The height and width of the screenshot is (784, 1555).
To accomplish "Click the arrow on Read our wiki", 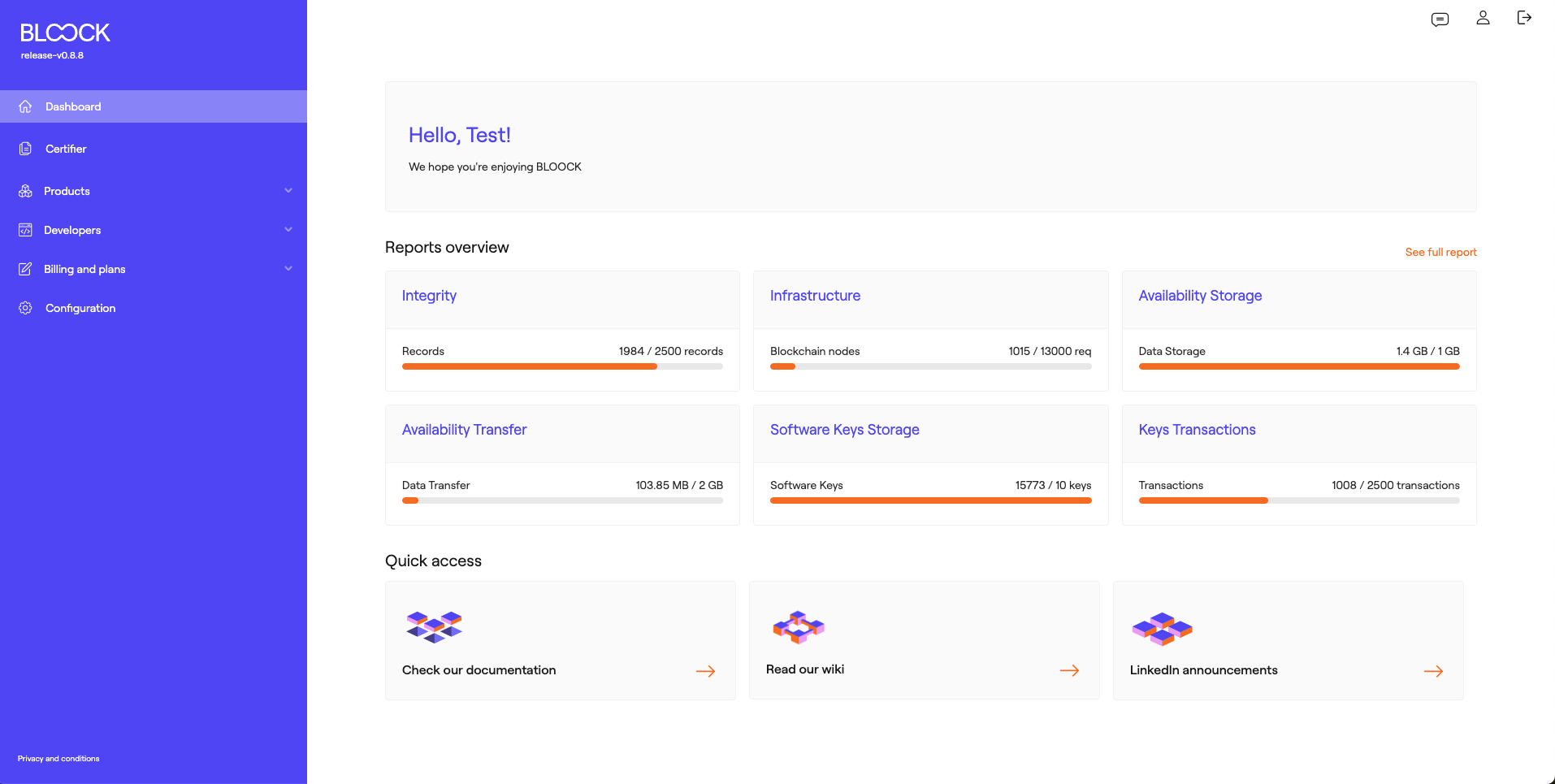I will coord(1069,670).
